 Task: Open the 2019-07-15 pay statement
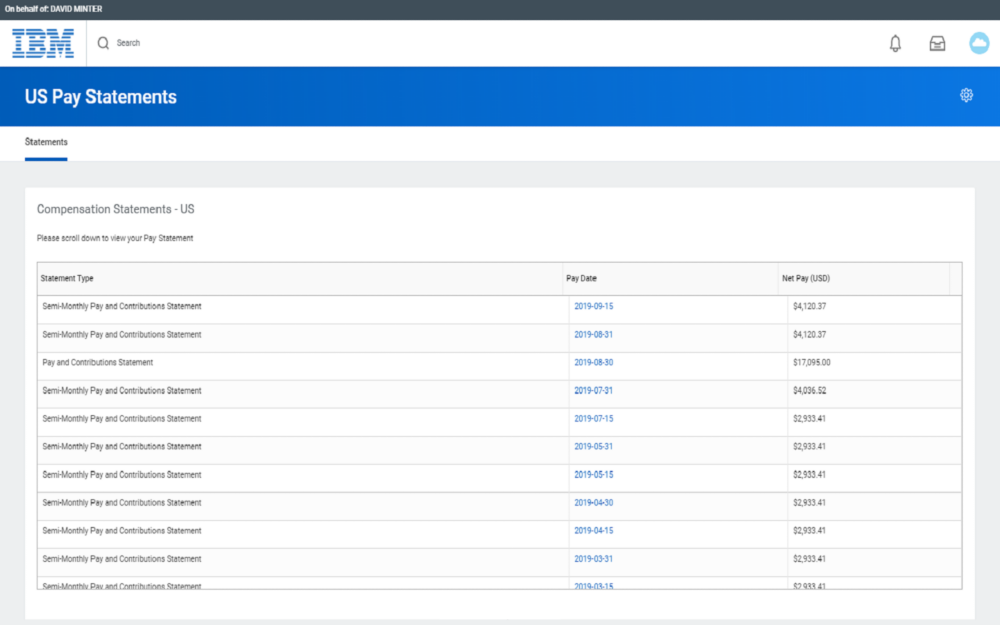593,418
